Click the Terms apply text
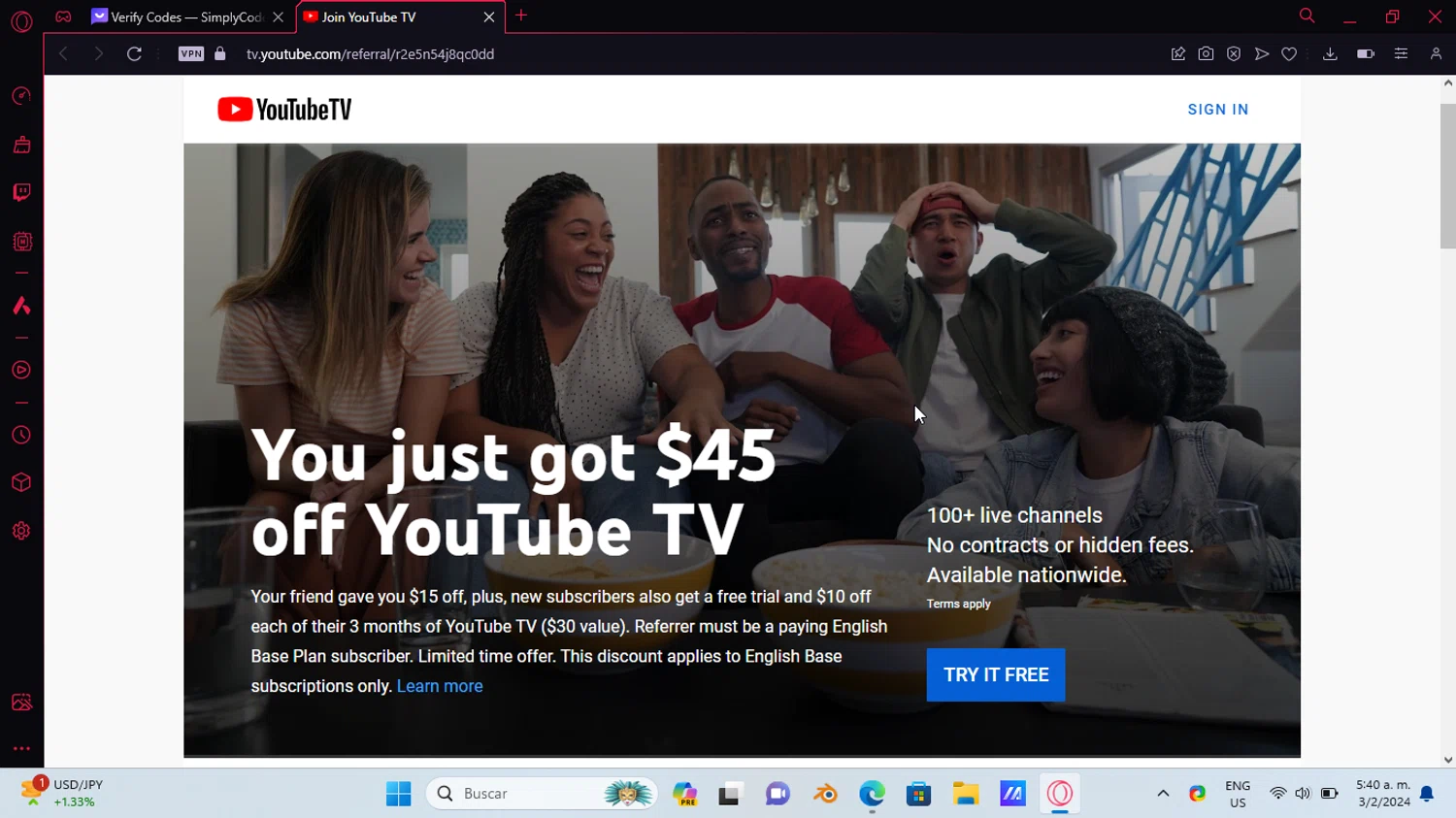Viewport: 1456px width, 818px height. [x=958, y=604]
